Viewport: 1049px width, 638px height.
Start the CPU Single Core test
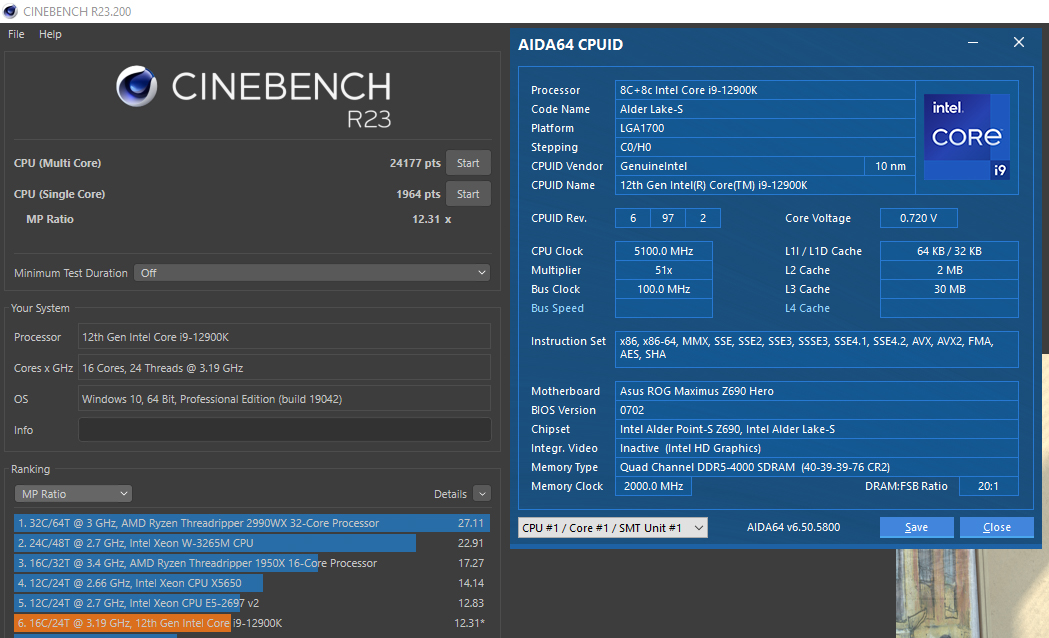(x=468, y=194)
